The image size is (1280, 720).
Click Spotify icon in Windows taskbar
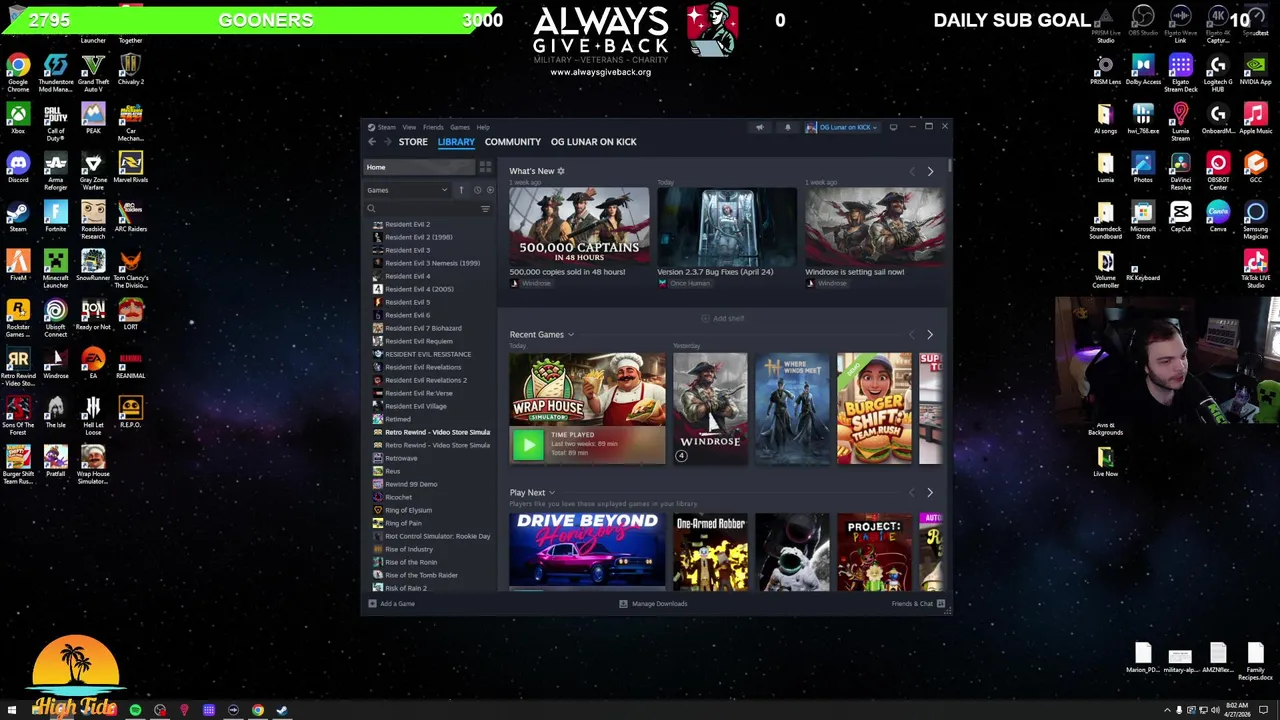click(135, 710)
